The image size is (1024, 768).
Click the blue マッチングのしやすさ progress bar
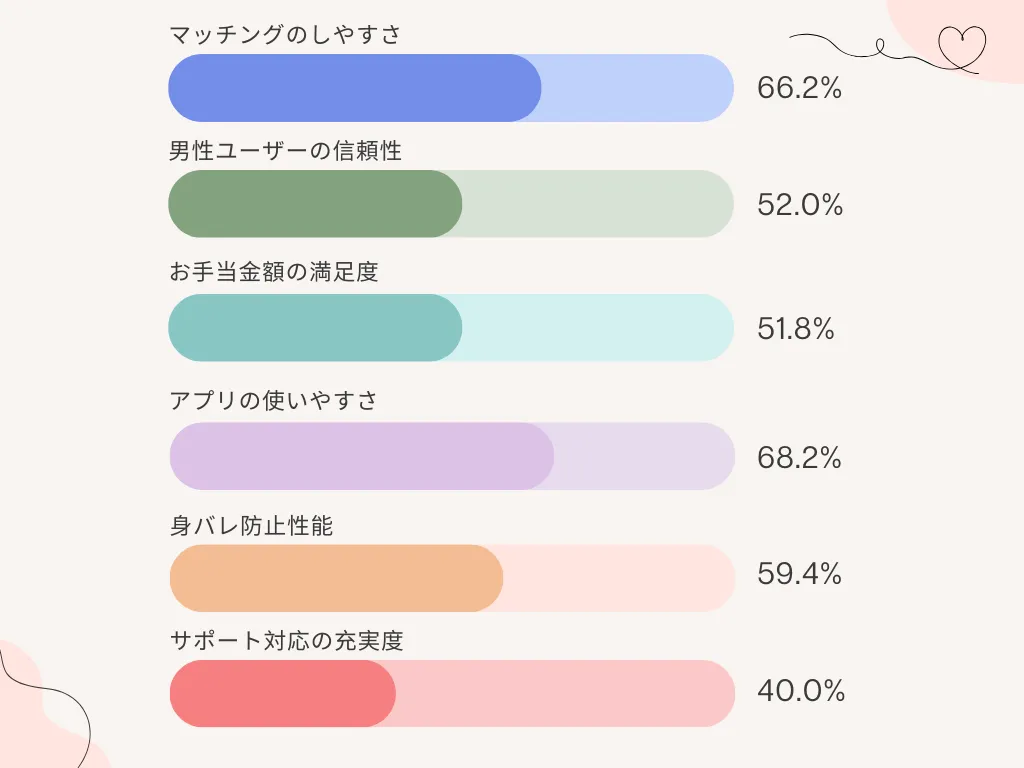pyautogui.click(x=355, y=88)
